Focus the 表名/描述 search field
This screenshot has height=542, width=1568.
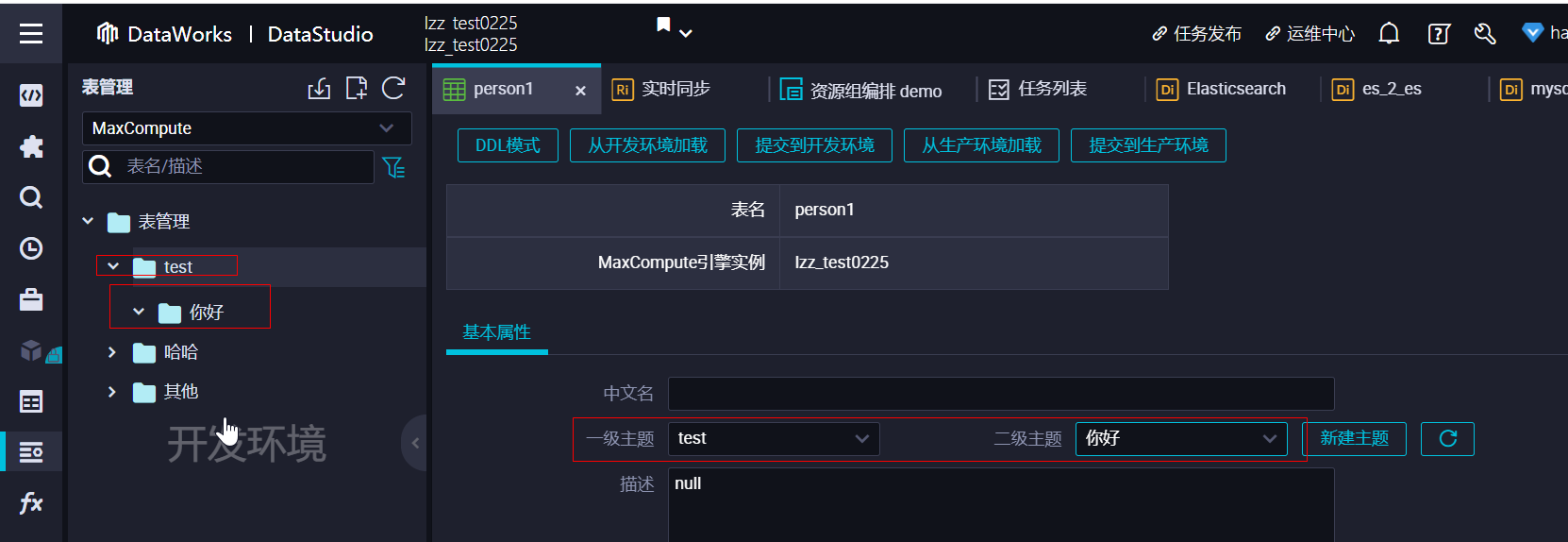tap(228, 167)
